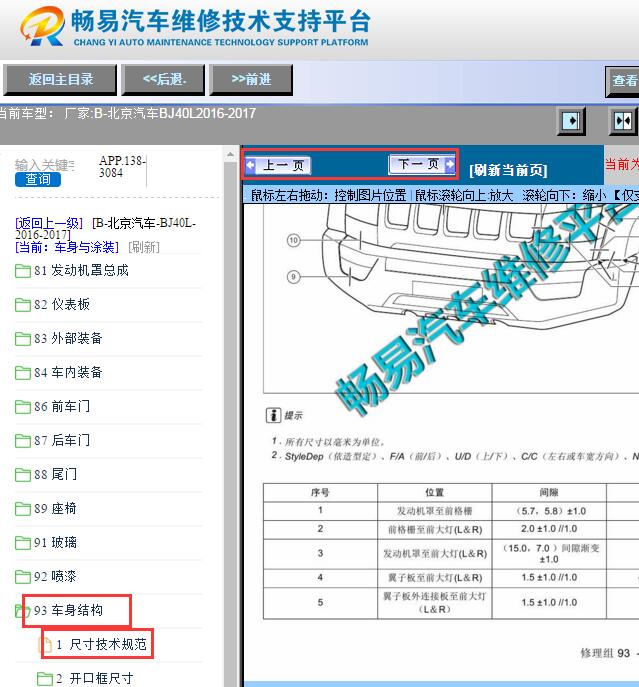The width and height of the screenshot is (639, 687).
Task: Open folder 87 后车门
Action: point(62,440)
